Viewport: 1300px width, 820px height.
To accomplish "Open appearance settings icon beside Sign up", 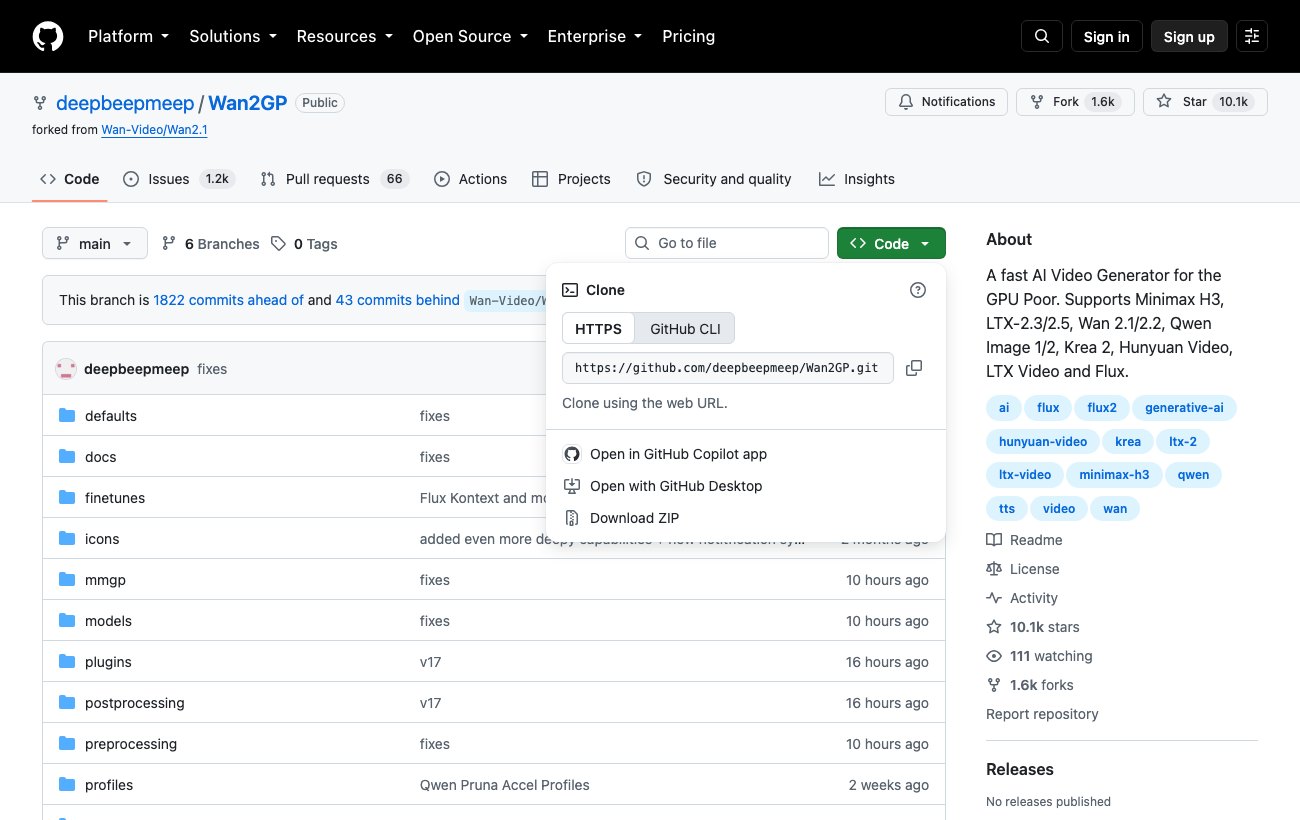I will 1252,36.
